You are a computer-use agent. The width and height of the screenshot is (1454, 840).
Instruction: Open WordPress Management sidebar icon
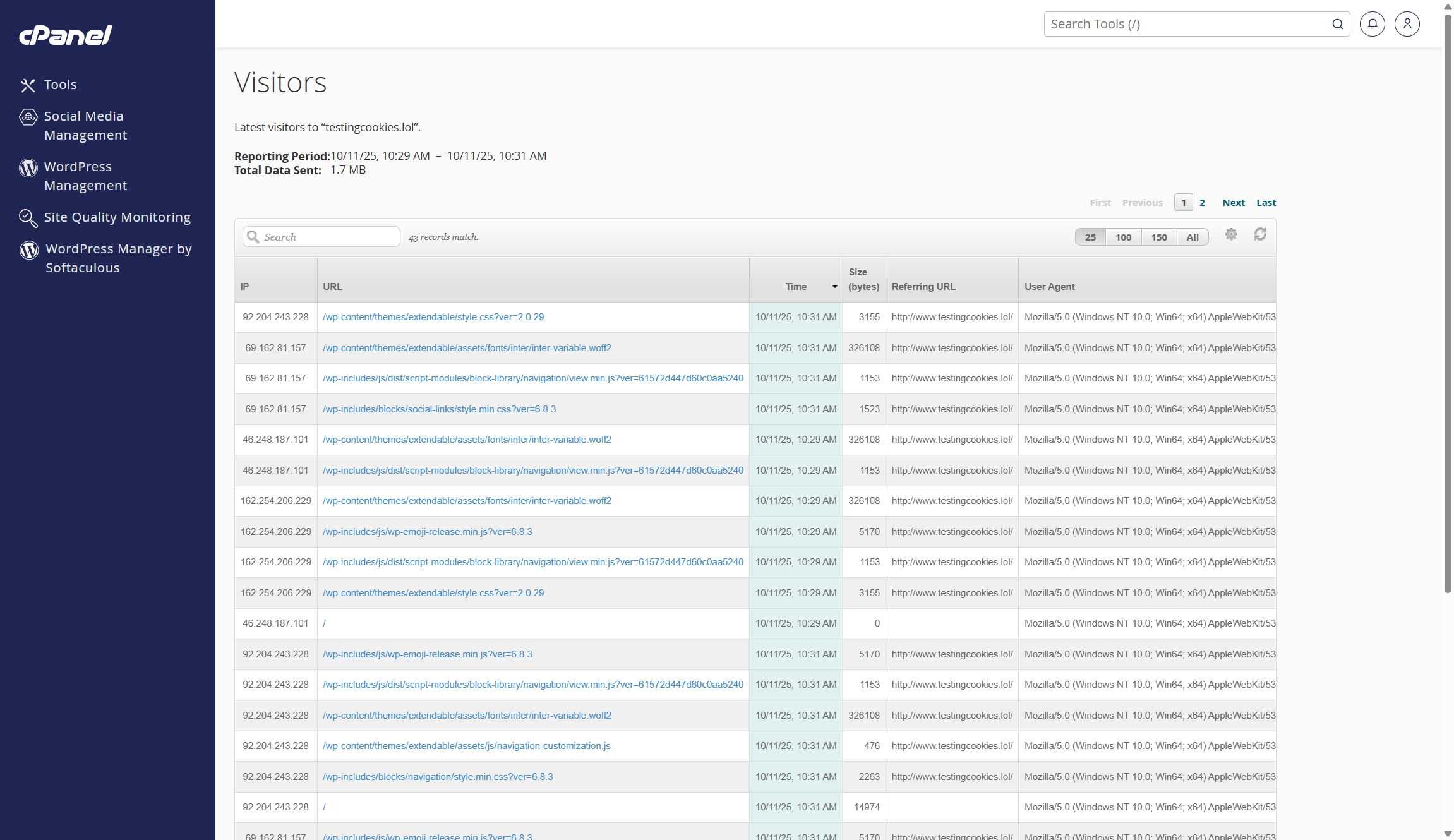coord(28,167)
